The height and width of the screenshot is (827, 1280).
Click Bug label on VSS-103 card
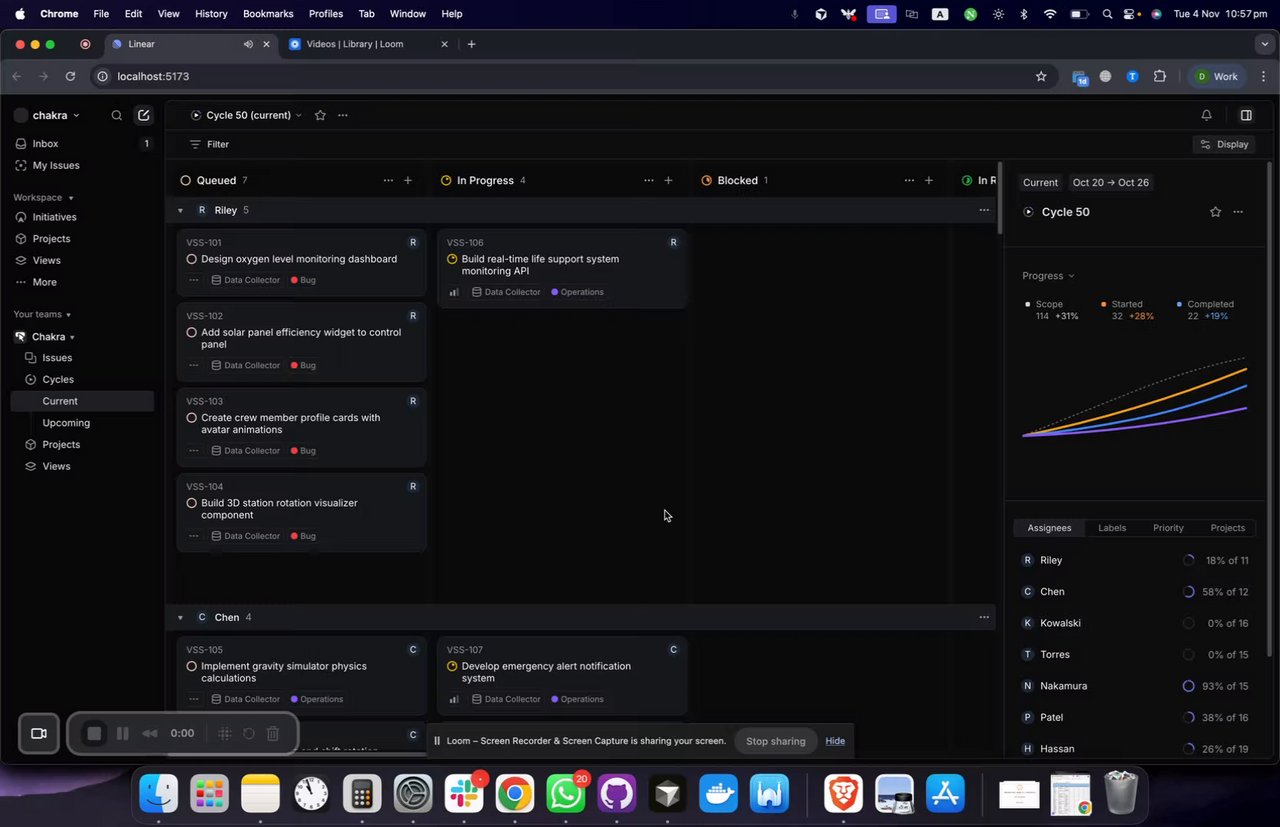point(303,451)
